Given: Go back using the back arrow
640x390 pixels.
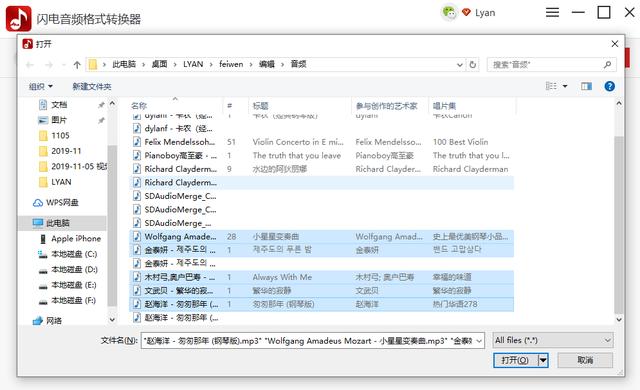Looking at the screenshot, I should (x=29, y=65).
